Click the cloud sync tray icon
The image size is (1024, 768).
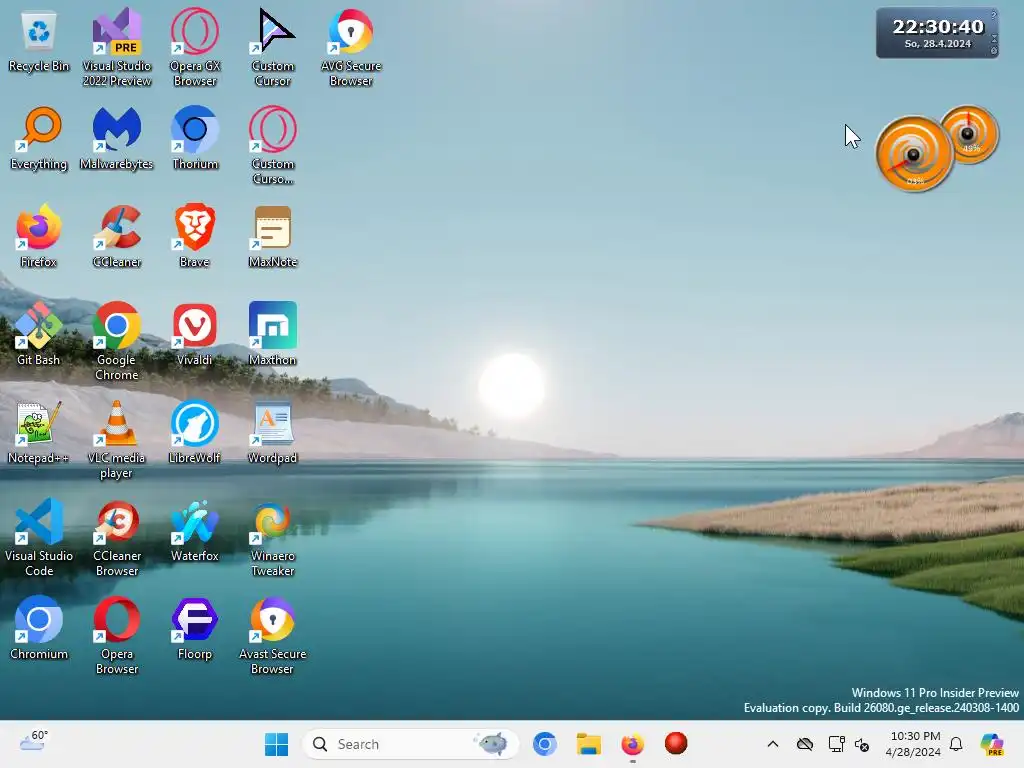click(x=805, y=744)
